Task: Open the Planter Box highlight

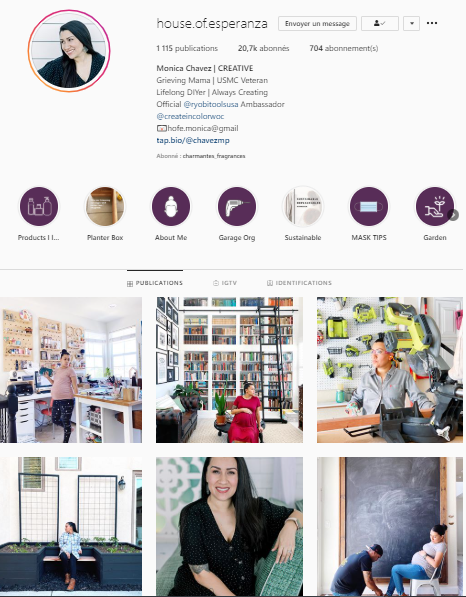Action: point(105,207)
